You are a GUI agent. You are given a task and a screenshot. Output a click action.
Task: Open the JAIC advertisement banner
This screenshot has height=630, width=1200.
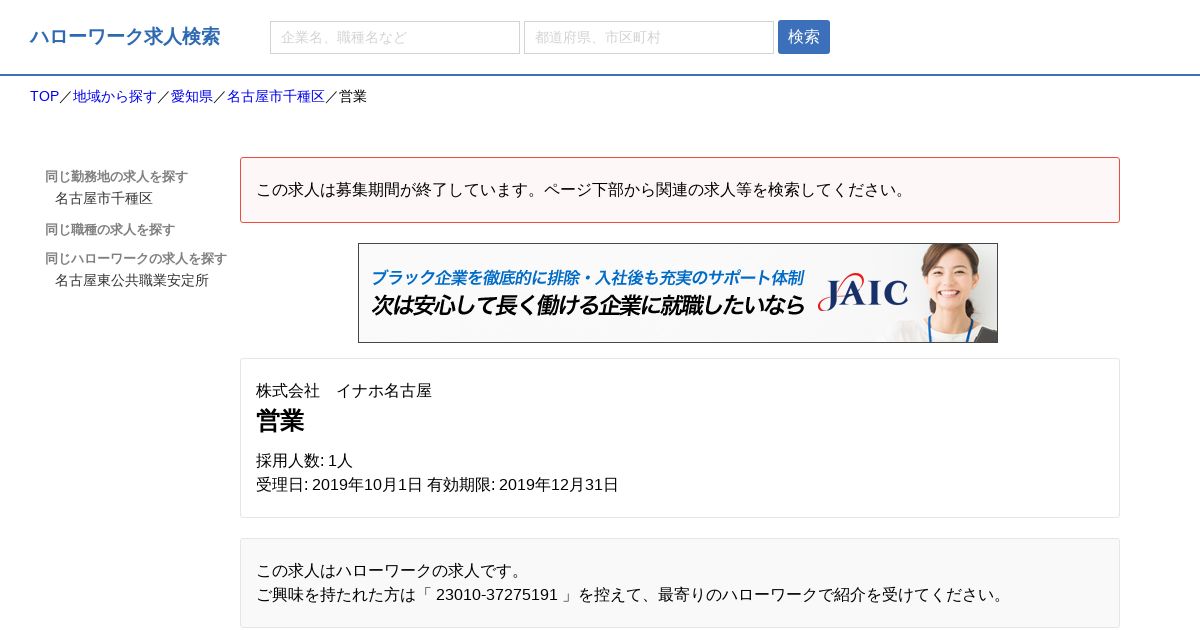pos(678,293)
